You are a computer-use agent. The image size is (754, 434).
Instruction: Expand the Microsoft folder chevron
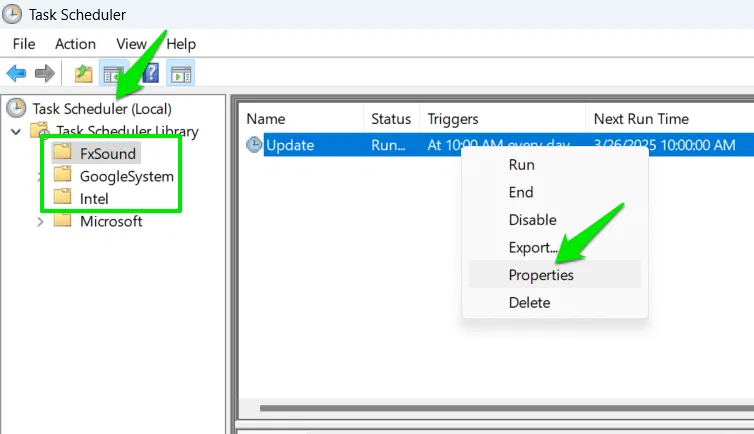point(40,222)
